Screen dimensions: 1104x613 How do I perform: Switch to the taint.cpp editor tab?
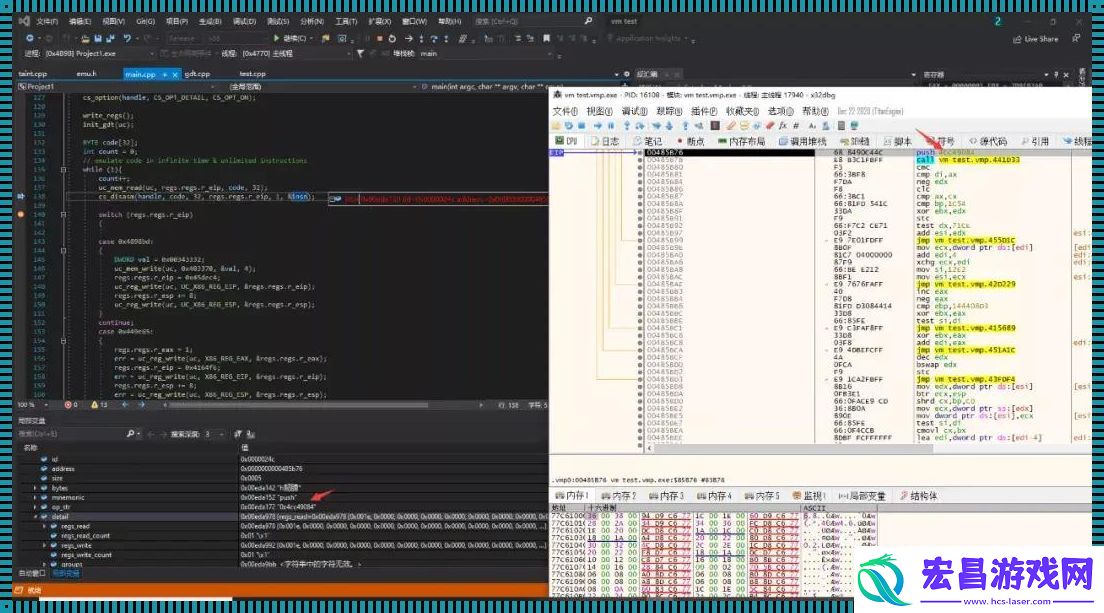tap(32, 74)
